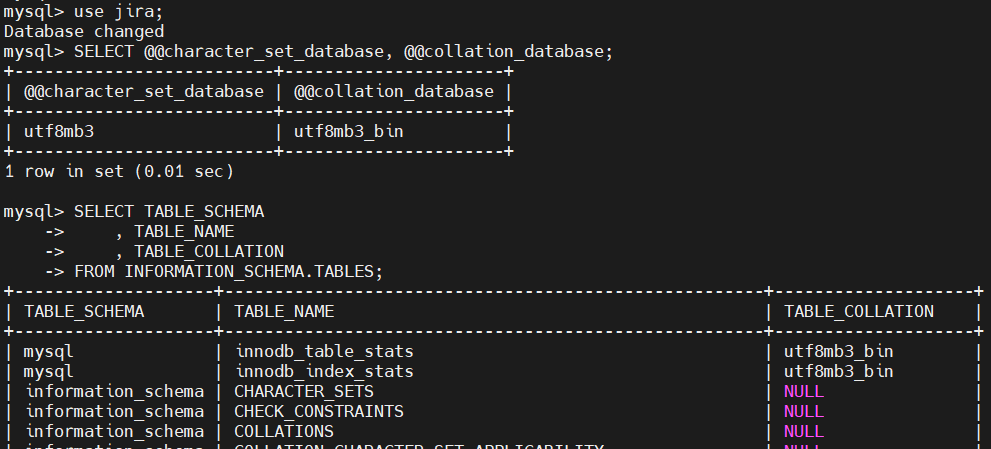Click the utf8mb3 charset value

tap(59, 132)
